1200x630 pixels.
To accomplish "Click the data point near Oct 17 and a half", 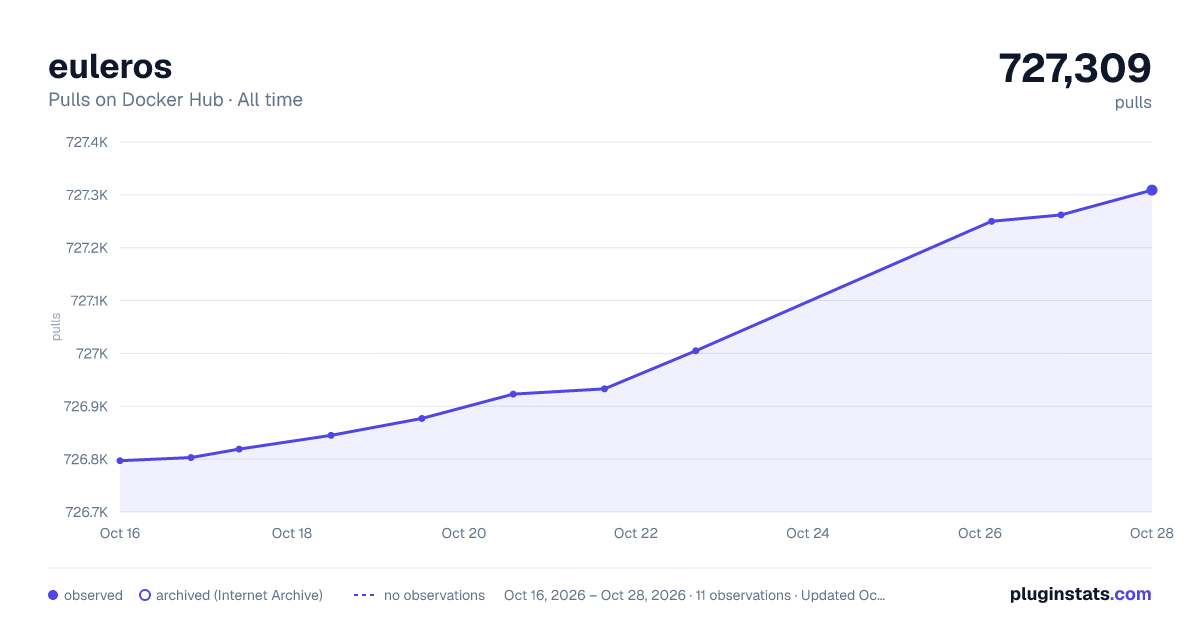I will pos(239,449).
